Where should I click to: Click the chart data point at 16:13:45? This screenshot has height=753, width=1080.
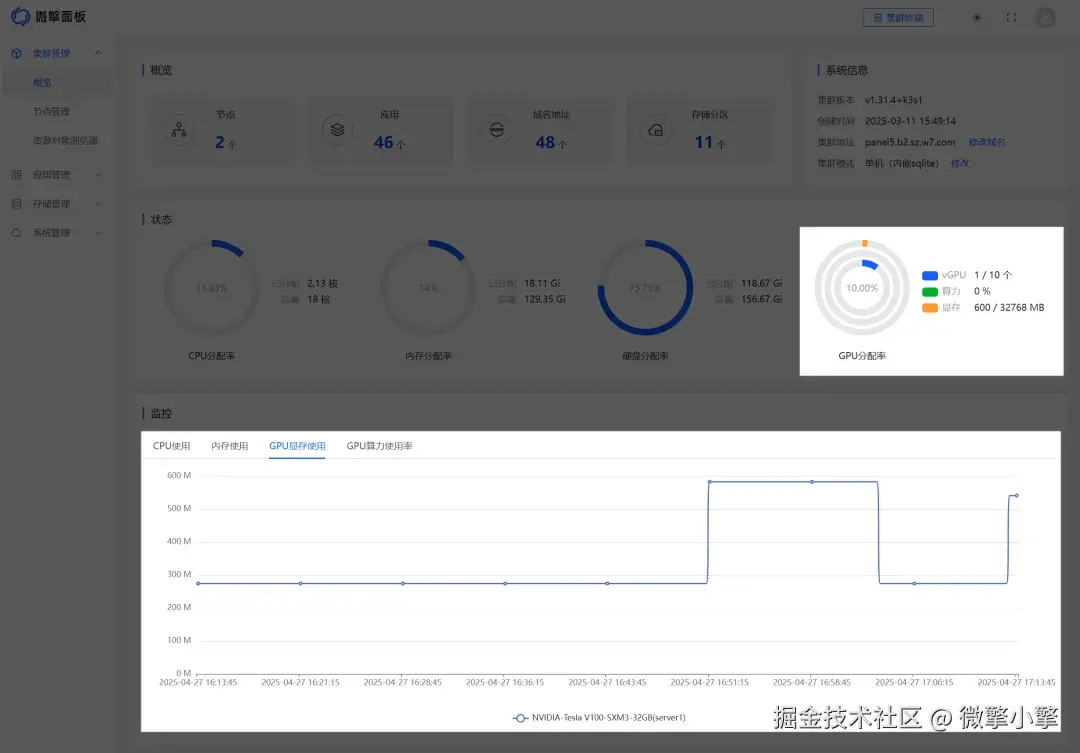(198, 584)
